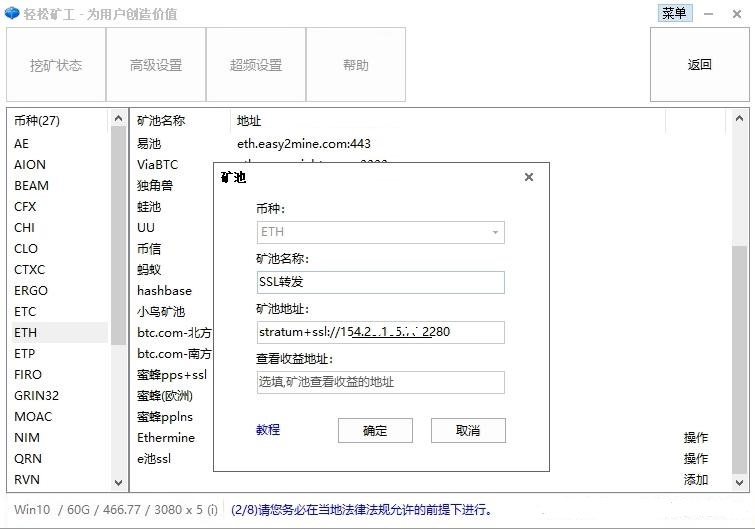Select AION in coin list
Viewport: 755px width, 529px height.
(x=30, y=165)
